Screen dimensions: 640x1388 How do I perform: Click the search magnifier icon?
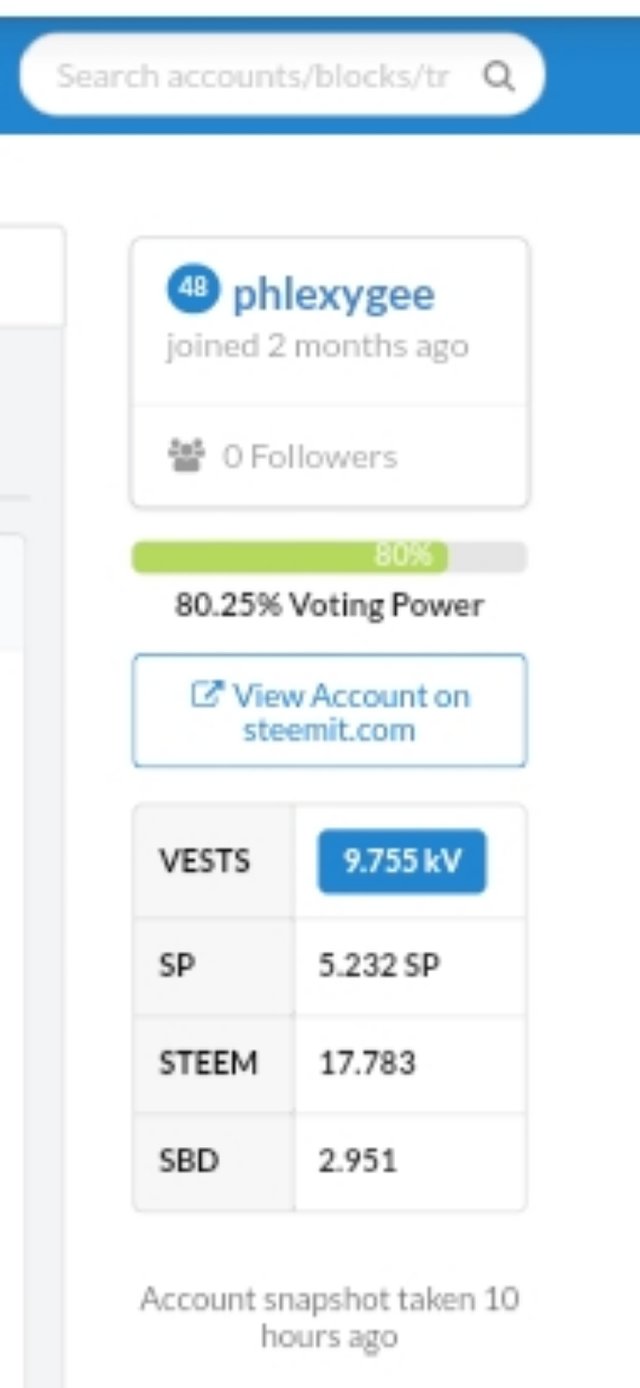pos(499,76)
